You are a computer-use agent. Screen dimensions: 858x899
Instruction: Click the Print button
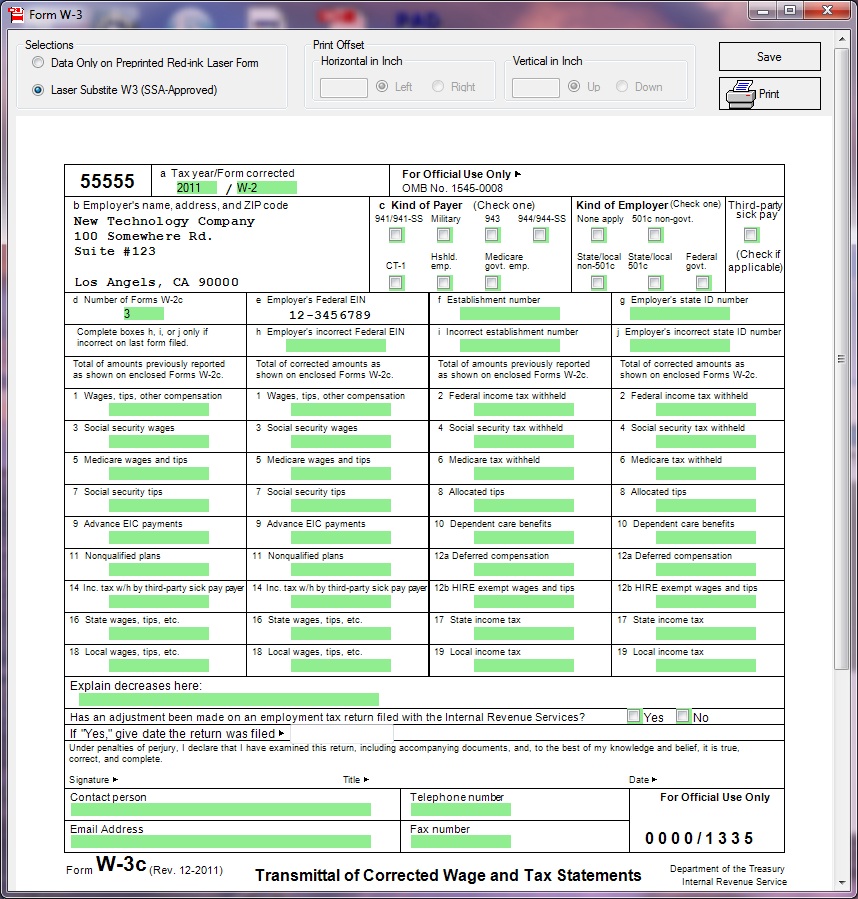(x=769, y=93)
